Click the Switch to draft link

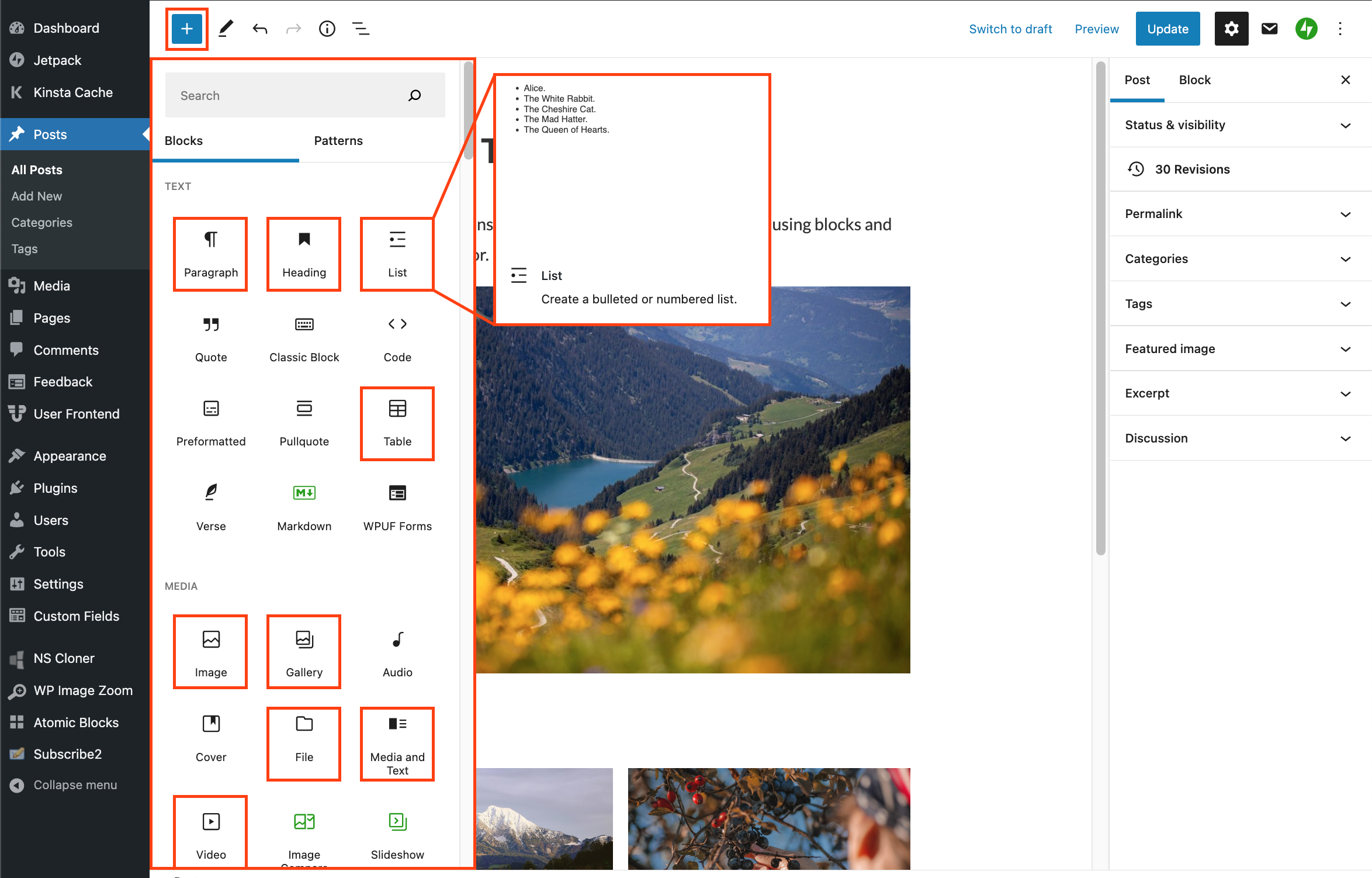click(x=1010, y=29)
